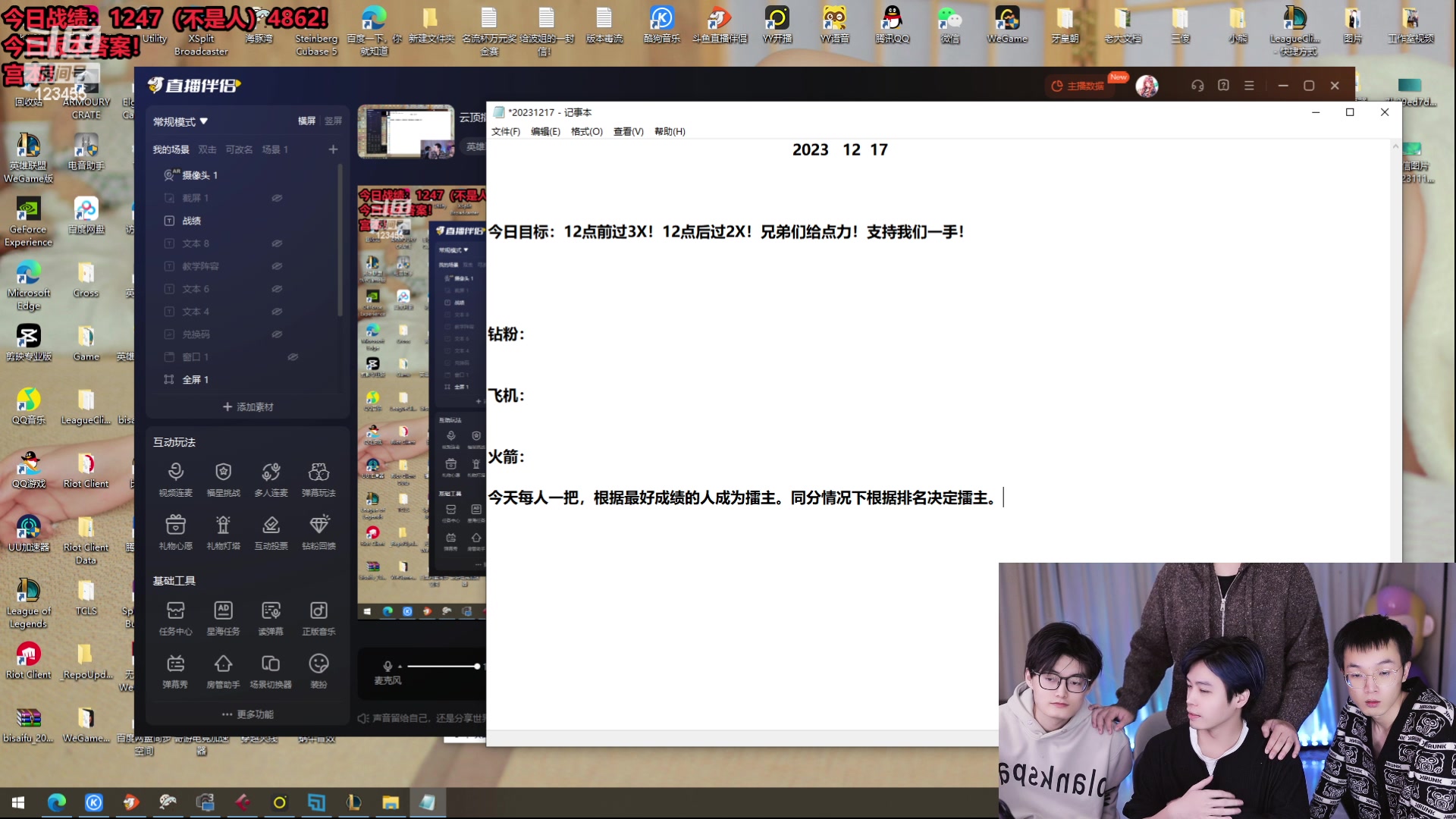Open the 场景切换器 scene switcher

click(271, 671)
